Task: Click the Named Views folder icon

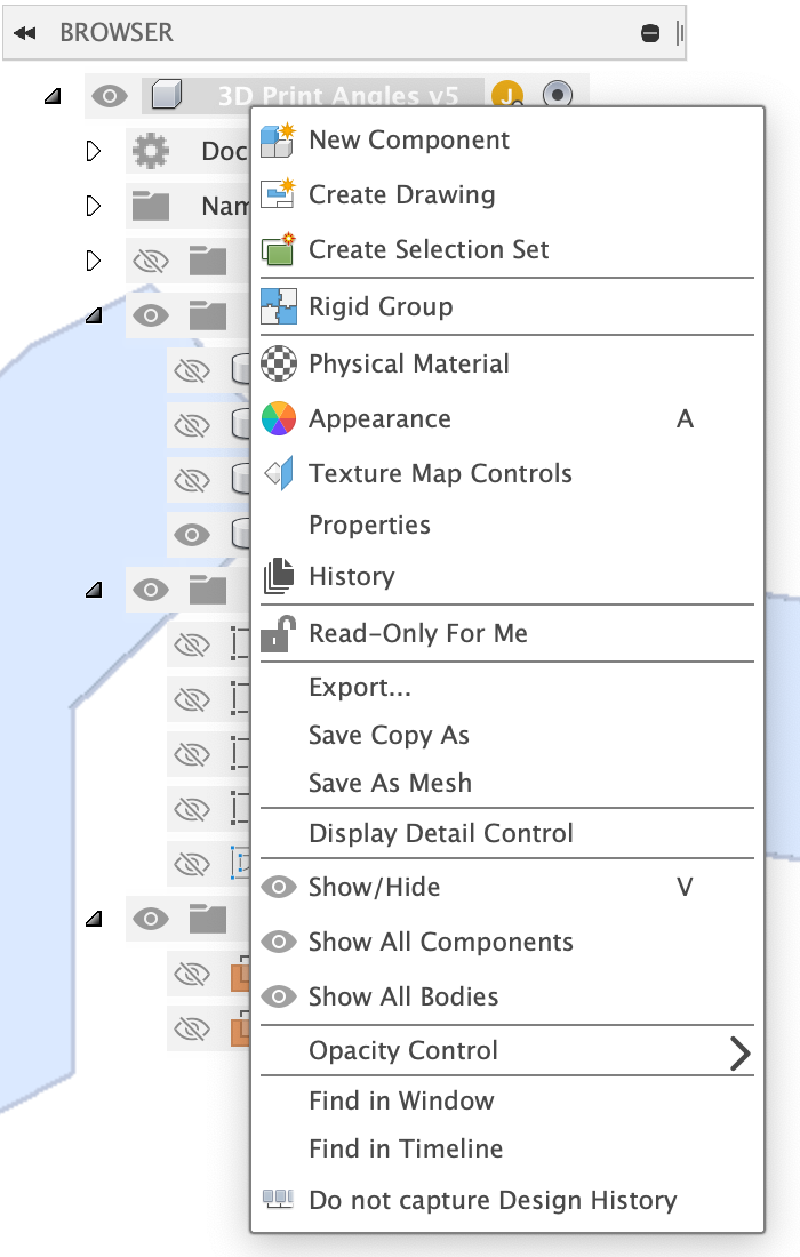Action: tap(151, 206)
